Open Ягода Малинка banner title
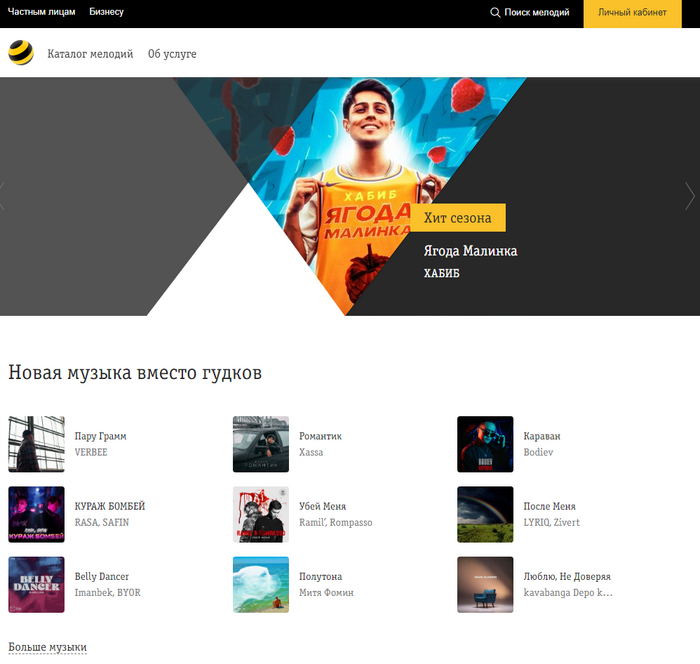 point(471,251)
